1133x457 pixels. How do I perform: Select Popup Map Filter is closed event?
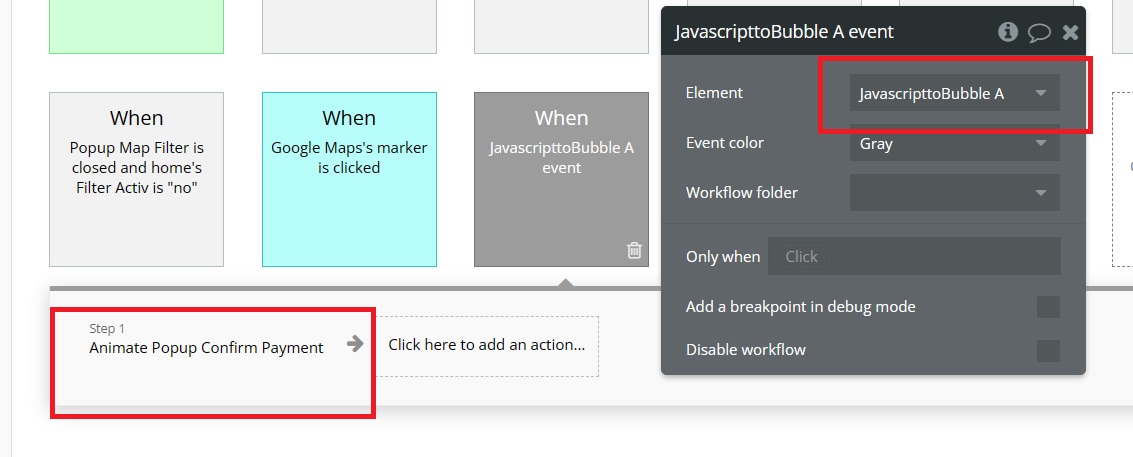[137, 179]
